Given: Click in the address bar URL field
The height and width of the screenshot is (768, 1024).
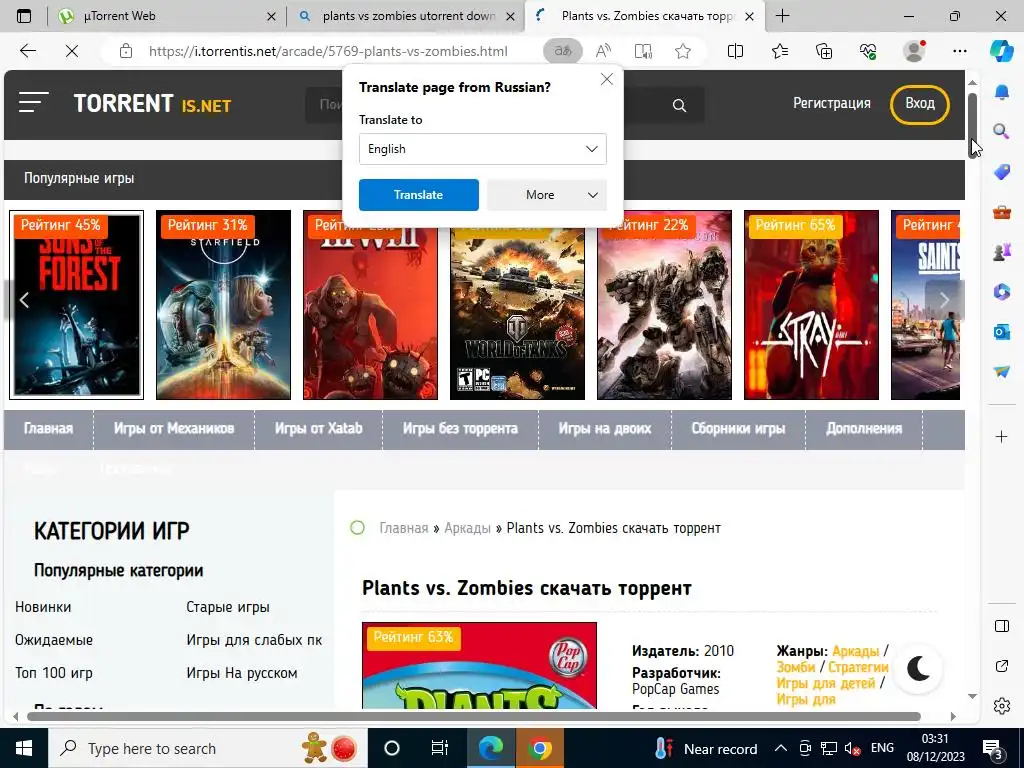Looking at the screenshot, I should [x=328, y=51].
